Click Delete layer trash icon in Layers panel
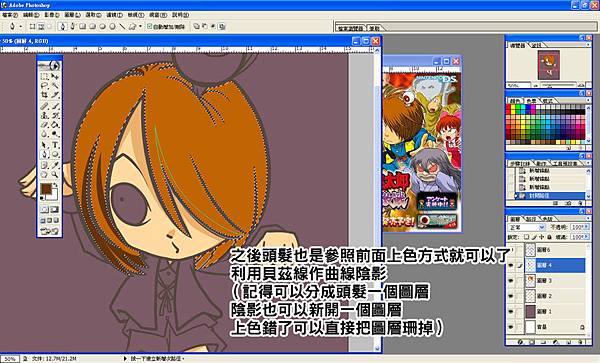 tap(581, 342)
